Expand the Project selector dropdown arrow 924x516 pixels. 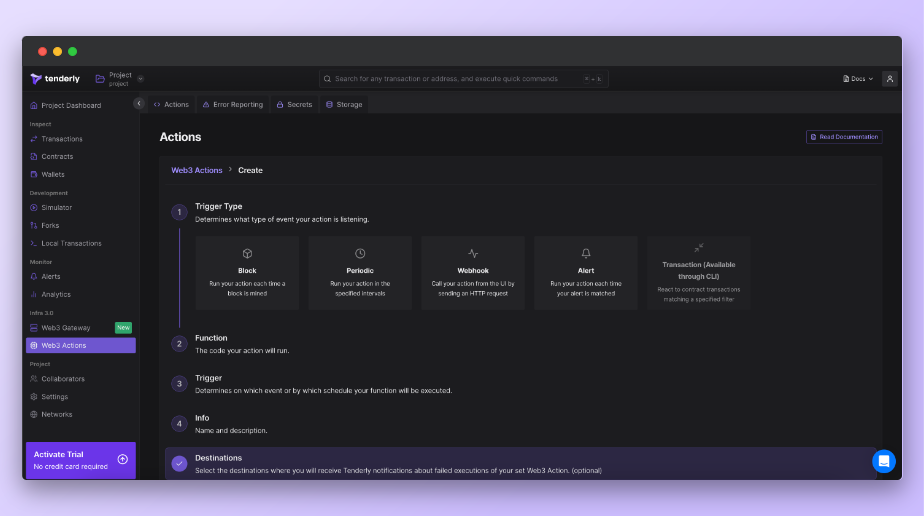pos(140,78)
